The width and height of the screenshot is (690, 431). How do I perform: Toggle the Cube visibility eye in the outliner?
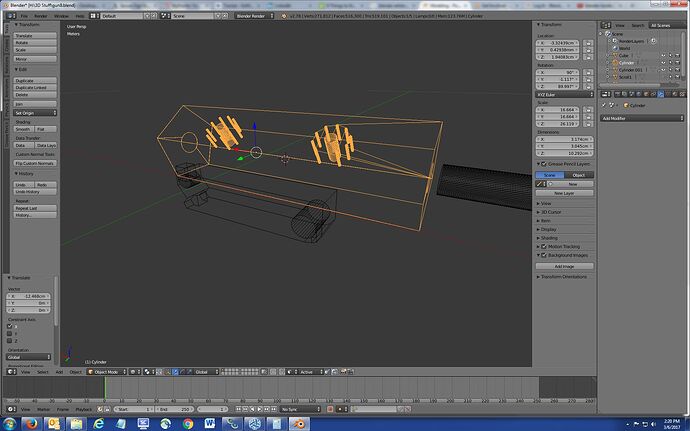pyautogui.click(x=663, y=55)
